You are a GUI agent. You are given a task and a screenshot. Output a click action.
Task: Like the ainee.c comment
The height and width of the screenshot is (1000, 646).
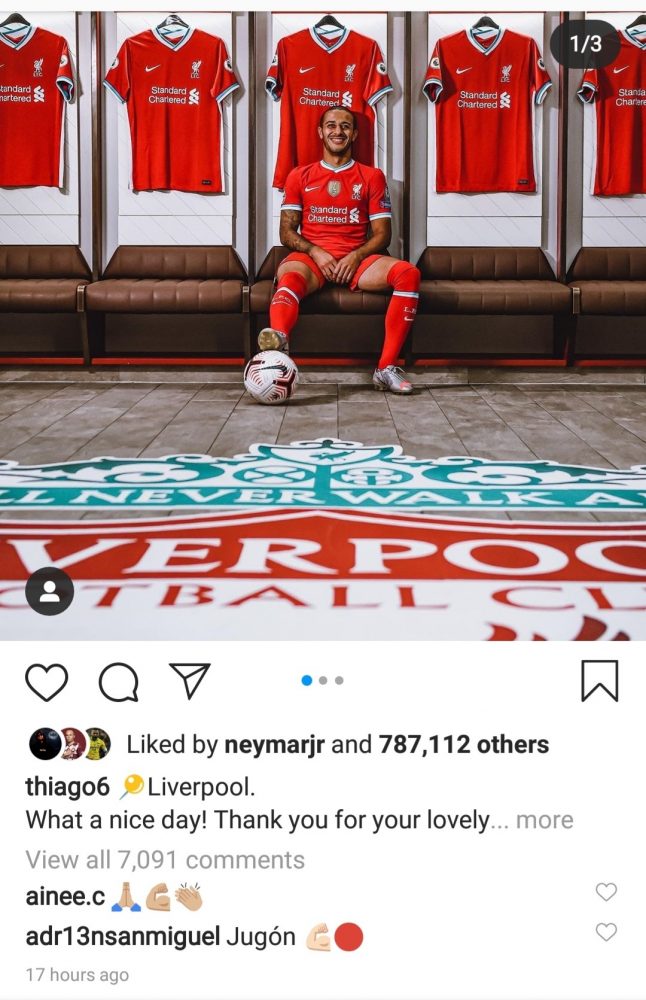(x=606, y=892)
